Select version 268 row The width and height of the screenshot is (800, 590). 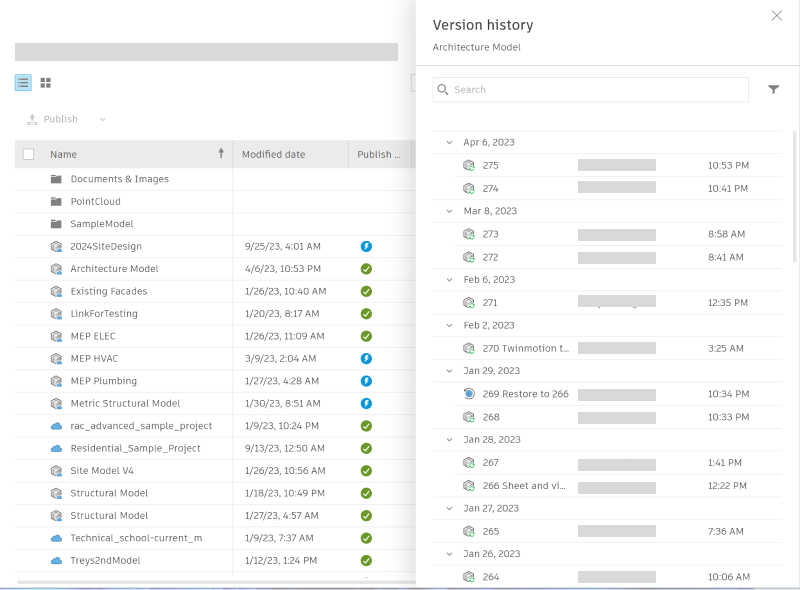607,417
